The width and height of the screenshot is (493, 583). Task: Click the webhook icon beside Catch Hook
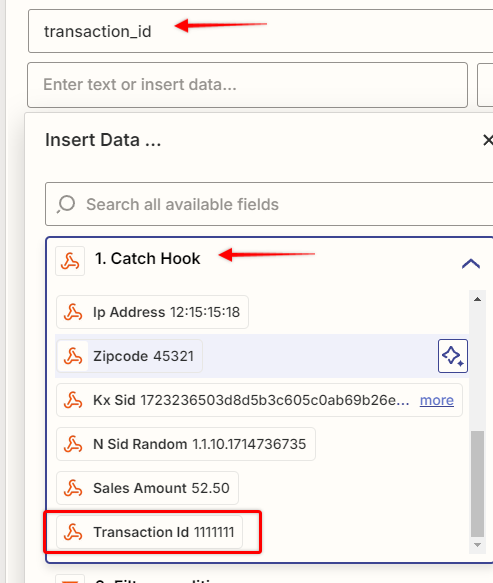click(x=70, y=261)
